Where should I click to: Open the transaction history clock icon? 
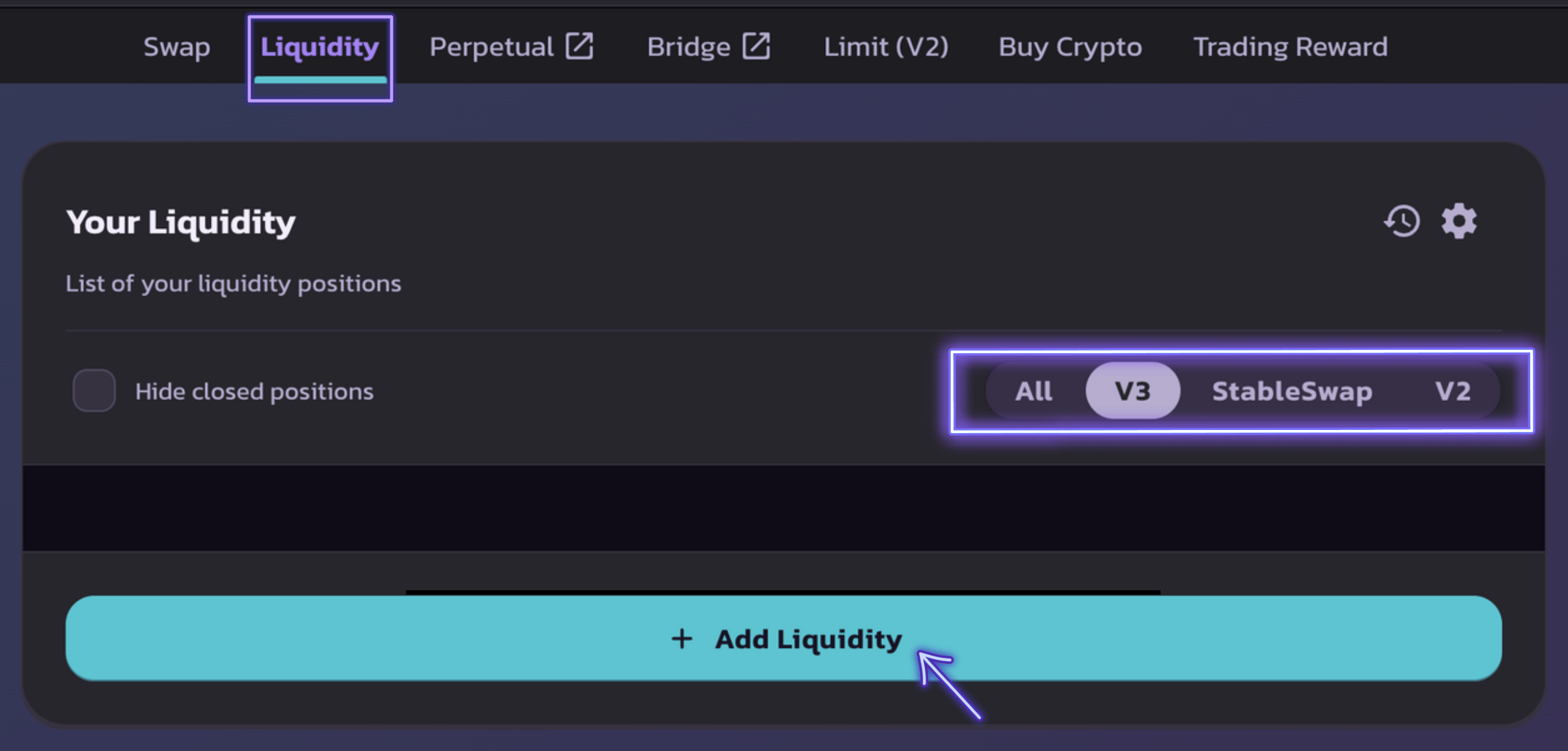(1402, 222)
